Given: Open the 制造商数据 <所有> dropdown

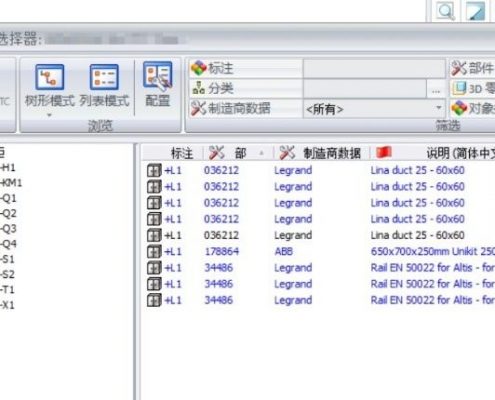Looking at the screenshot, I should 374,109.
